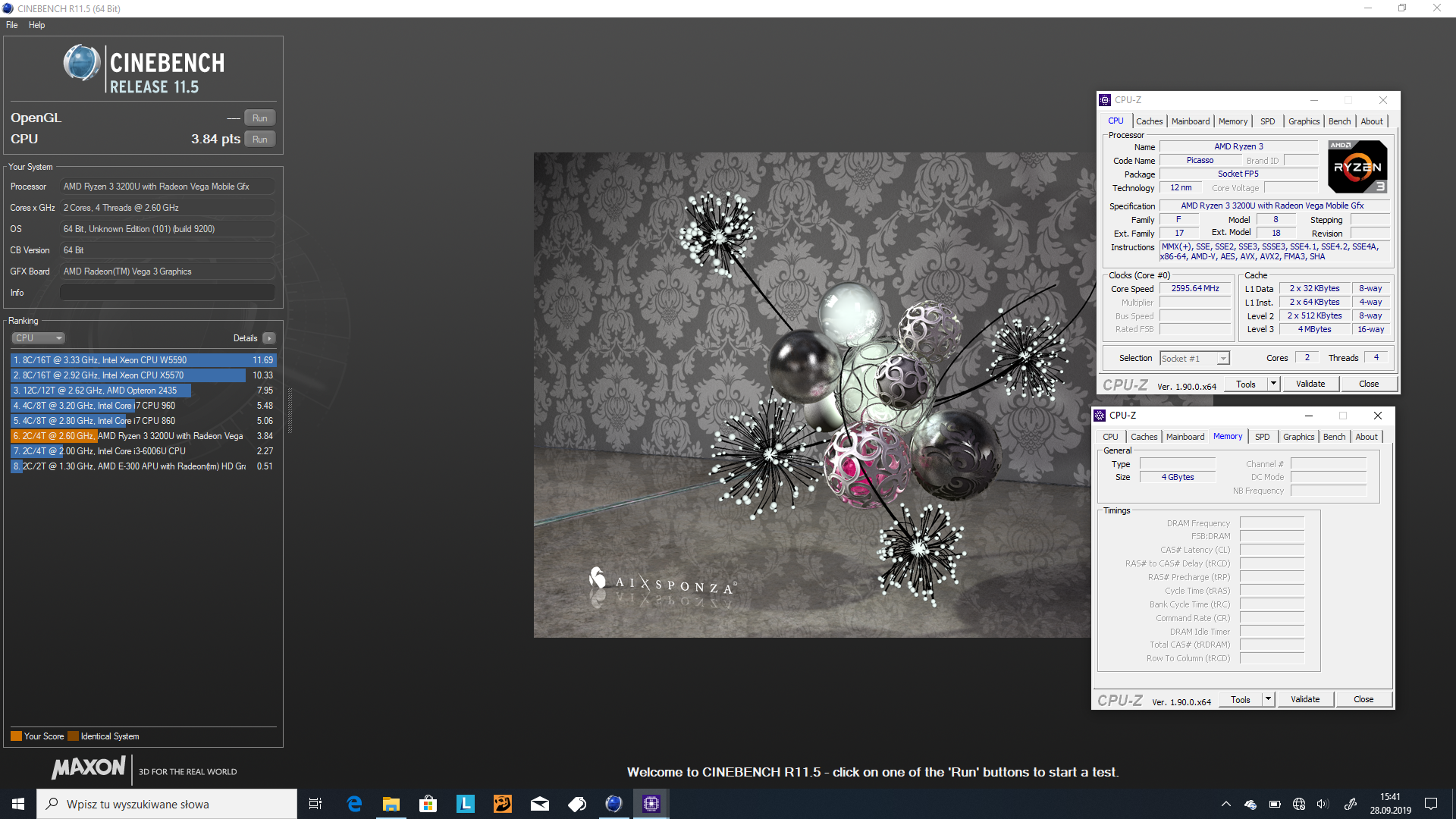The width and height of the screenshot is (1456, 819).
Task: Switch to SPD tab in lower CPU-Z window
Action: tap(1262, 437)
